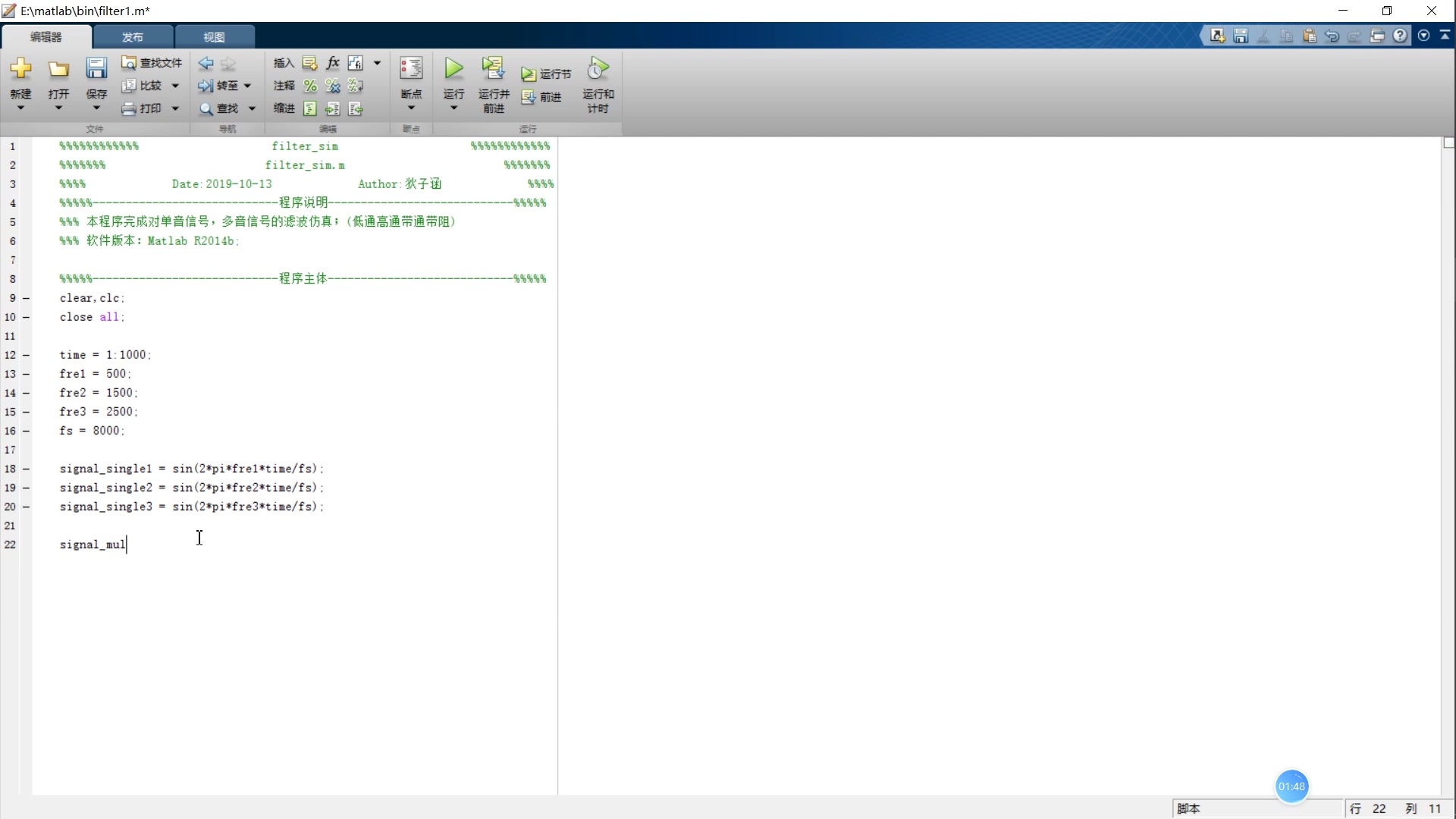Image resolution: width=1456 pixels, height=819 pixels.
Task: Collapse the toolstrip with the up-arrow icon
Action: tap(1445, 36)
